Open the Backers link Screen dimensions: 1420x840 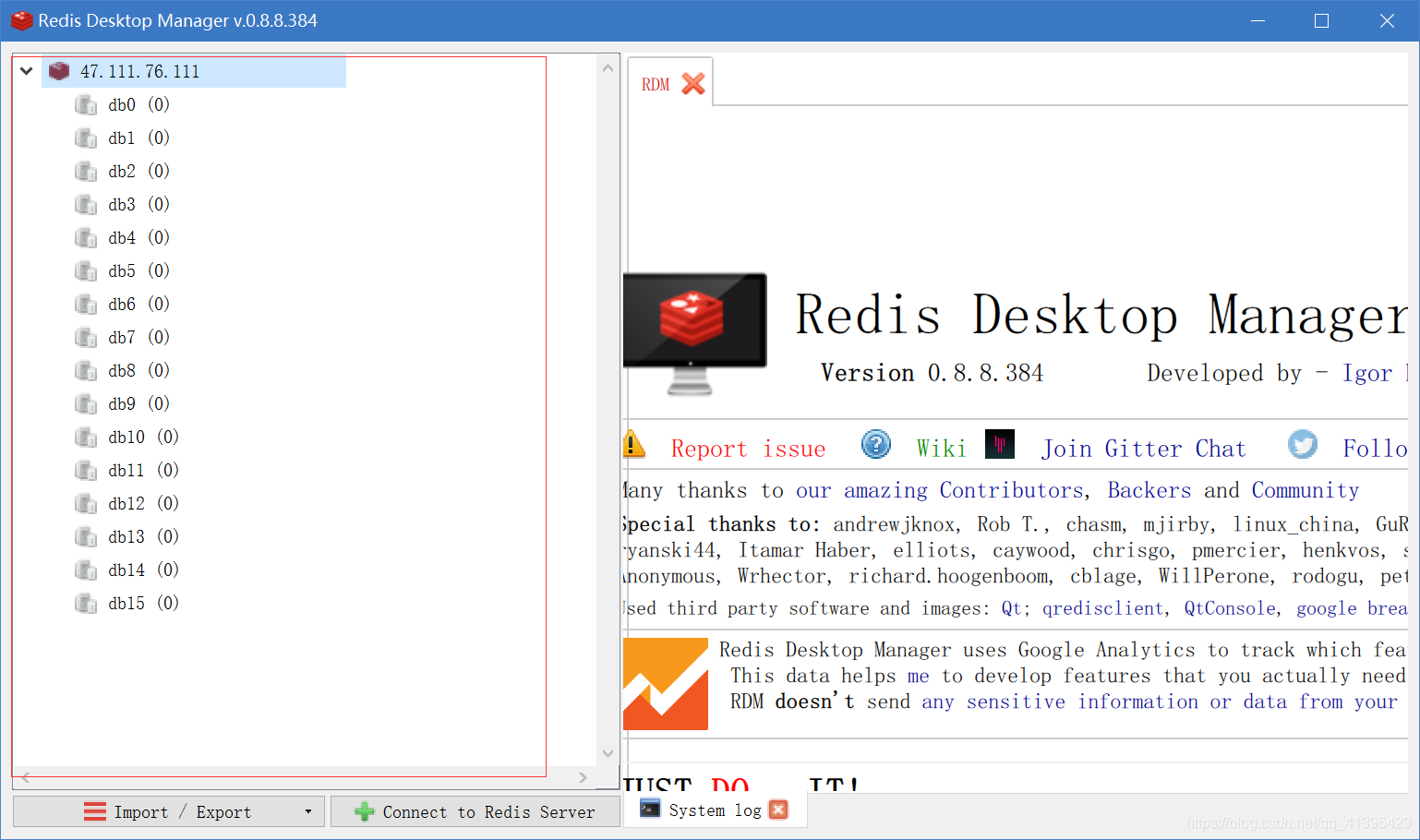(x=1149, y=490)
